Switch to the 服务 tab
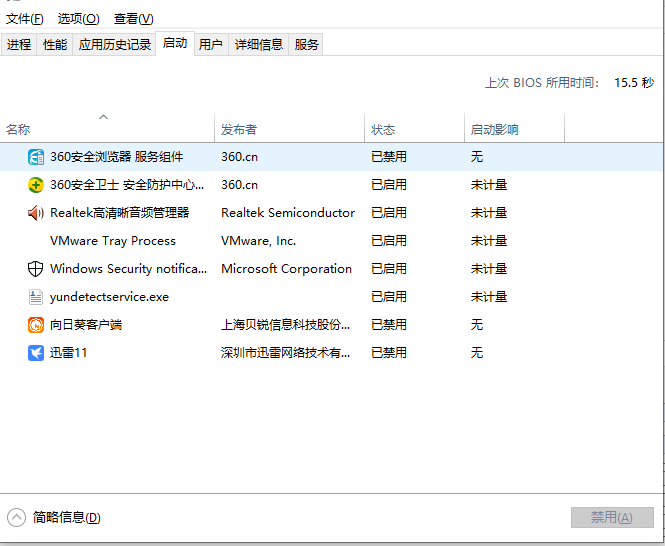Image resolution: width=665 pixels, height=546 pixels. pos(306,45)
